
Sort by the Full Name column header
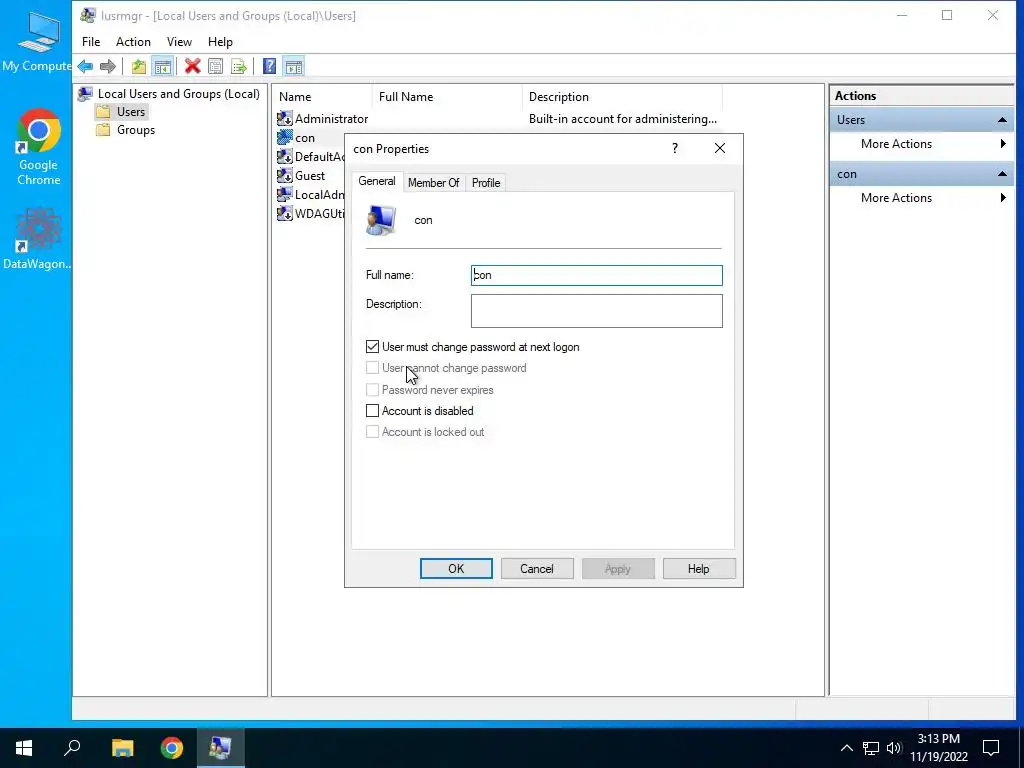[x=447, y=97]
